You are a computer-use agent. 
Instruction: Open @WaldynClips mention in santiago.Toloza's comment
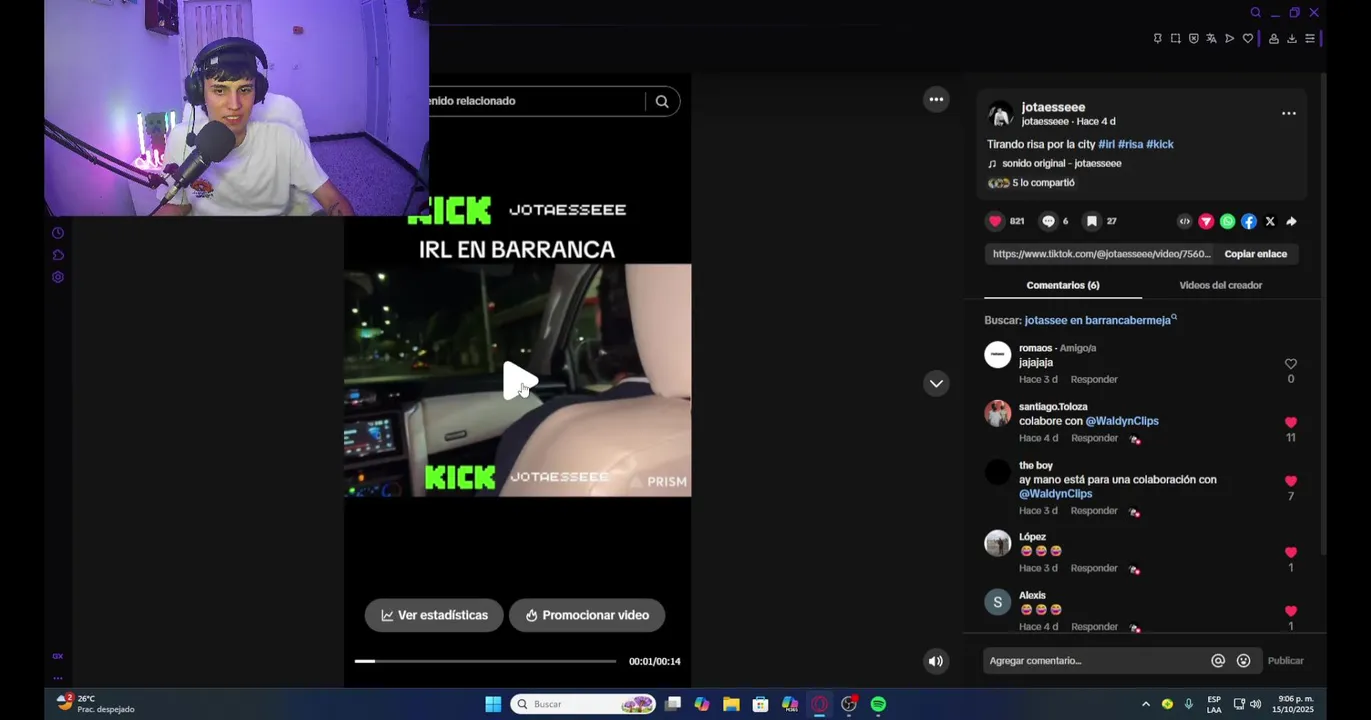click(x=1122, y=421)
